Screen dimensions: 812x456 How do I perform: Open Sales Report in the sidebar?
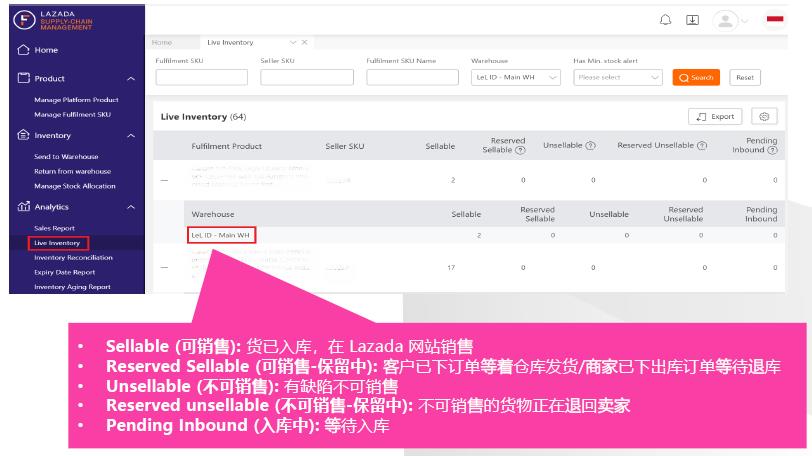coord(54,228)
